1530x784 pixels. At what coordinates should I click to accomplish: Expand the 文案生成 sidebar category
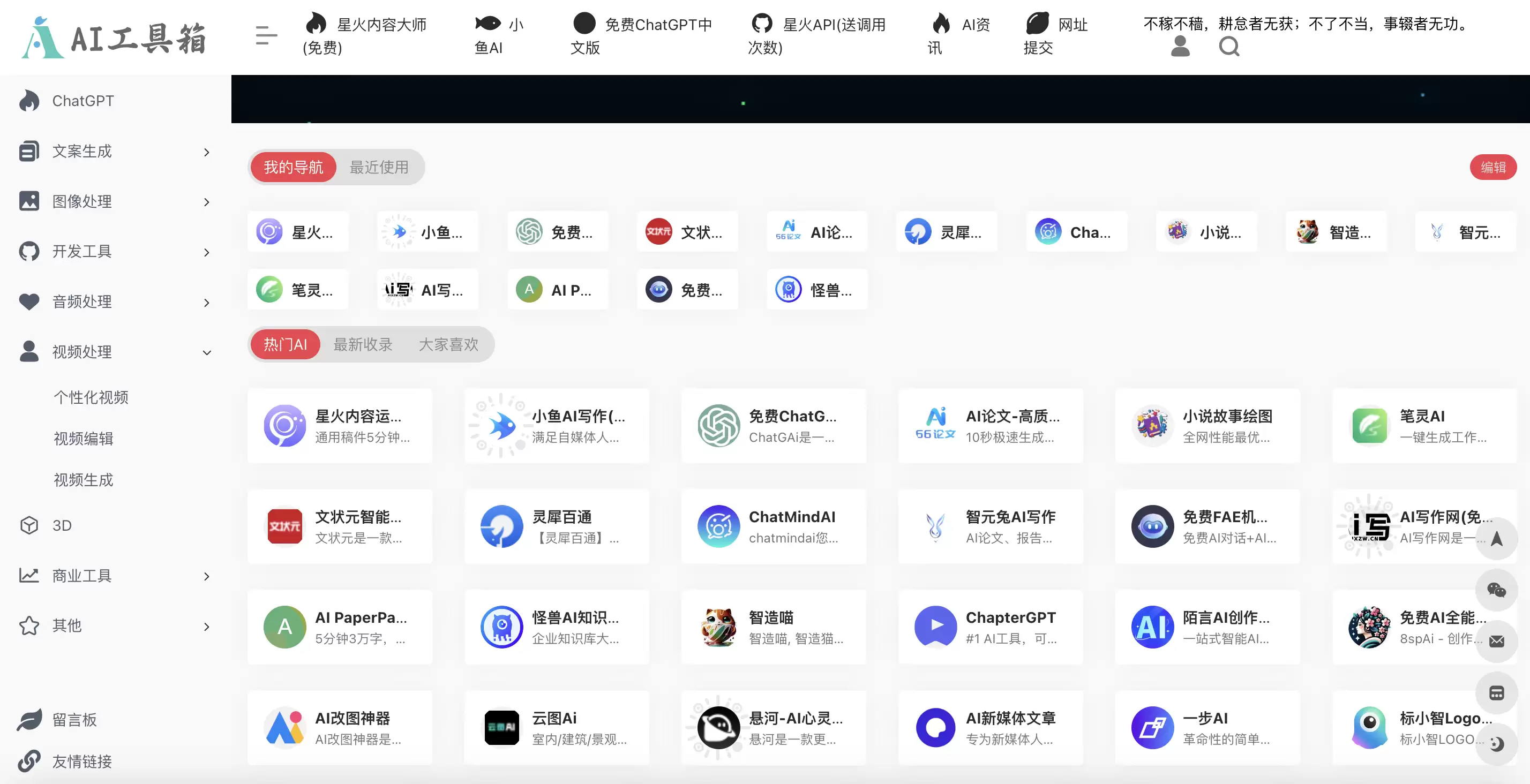coord(115,152)
